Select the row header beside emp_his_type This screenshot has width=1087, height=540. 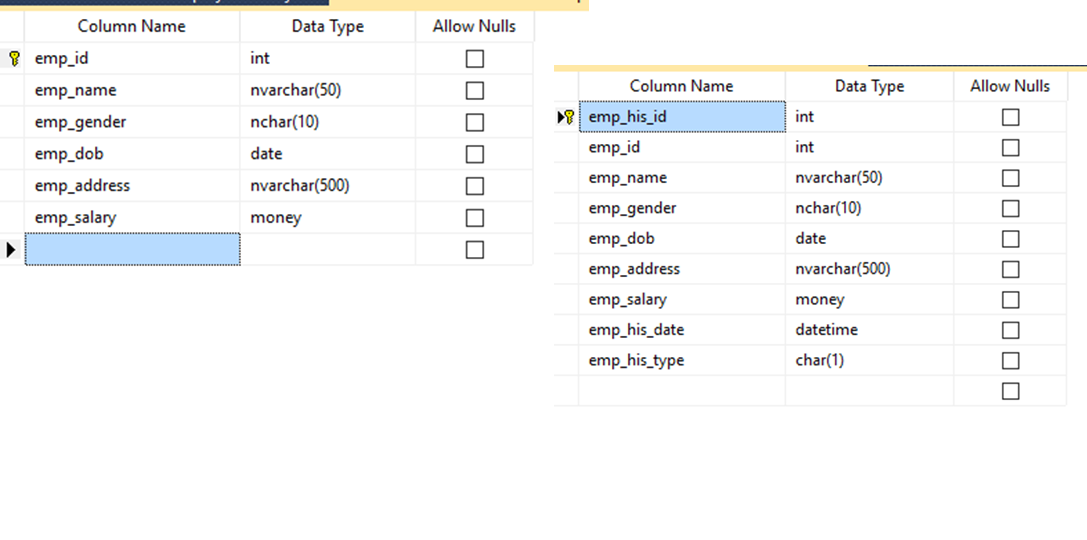(567, 360)
